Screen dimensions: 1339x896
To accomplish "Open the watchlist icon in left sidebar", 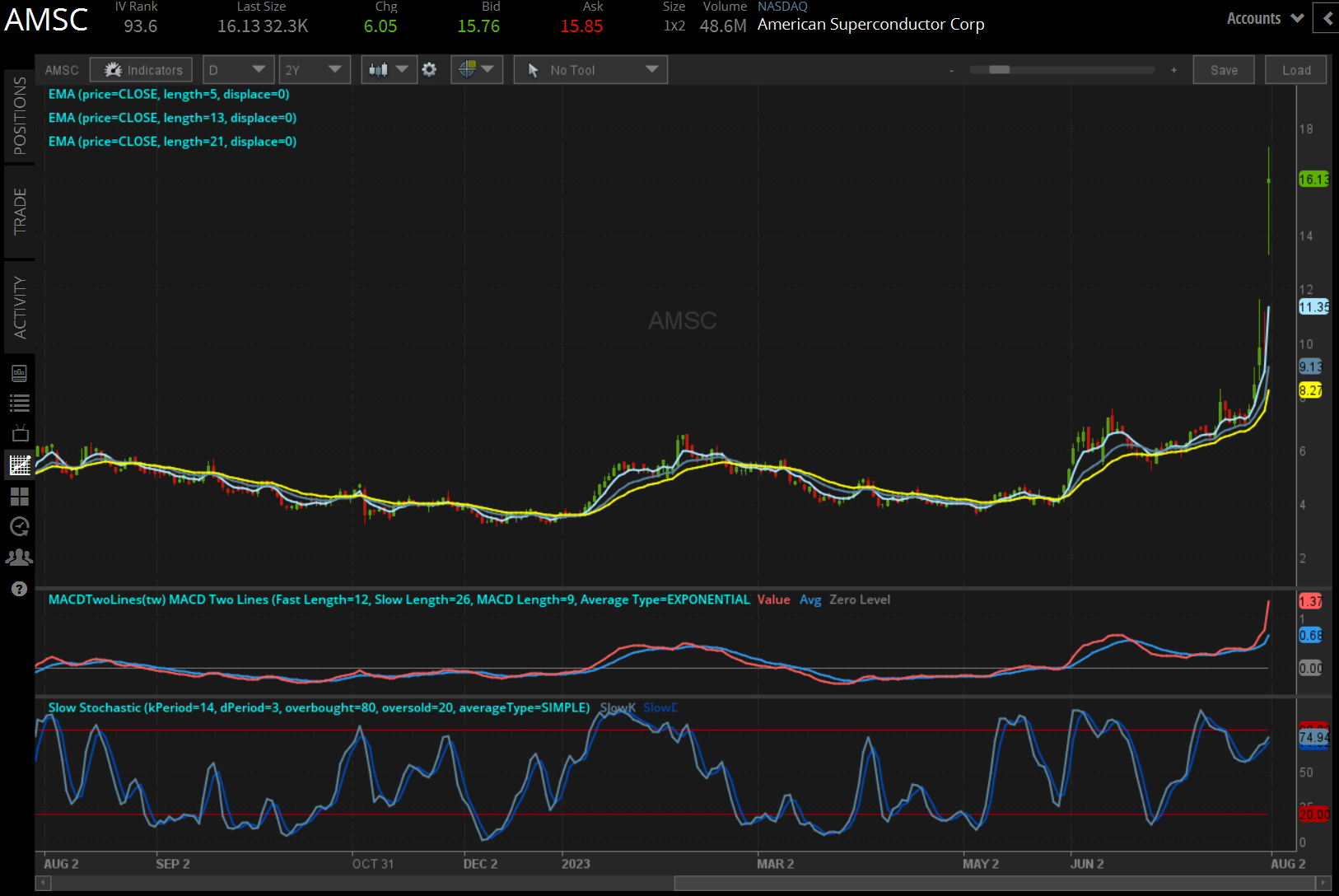I will 19,404.
